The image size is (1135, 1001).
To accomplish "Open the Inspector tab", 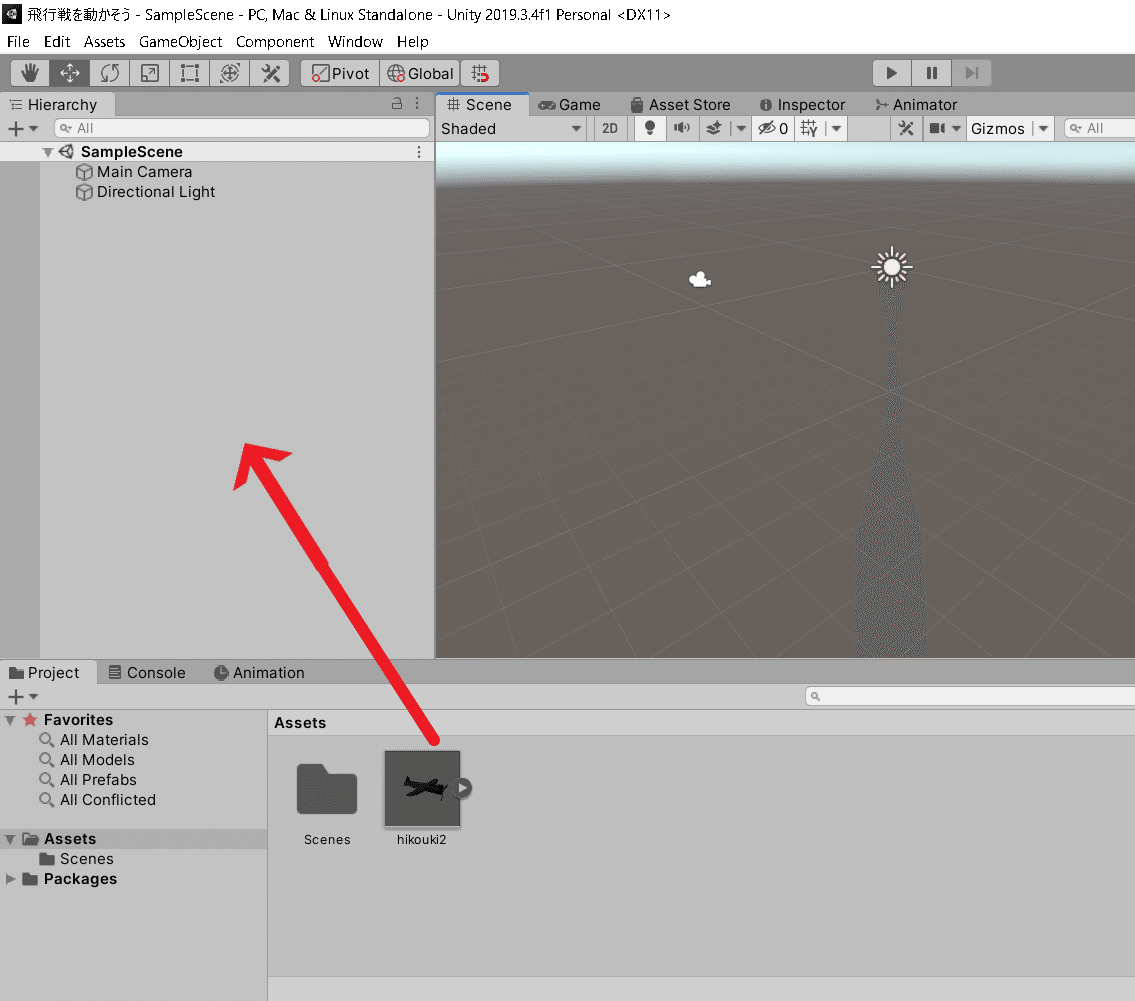I will (x=803, y=104).
